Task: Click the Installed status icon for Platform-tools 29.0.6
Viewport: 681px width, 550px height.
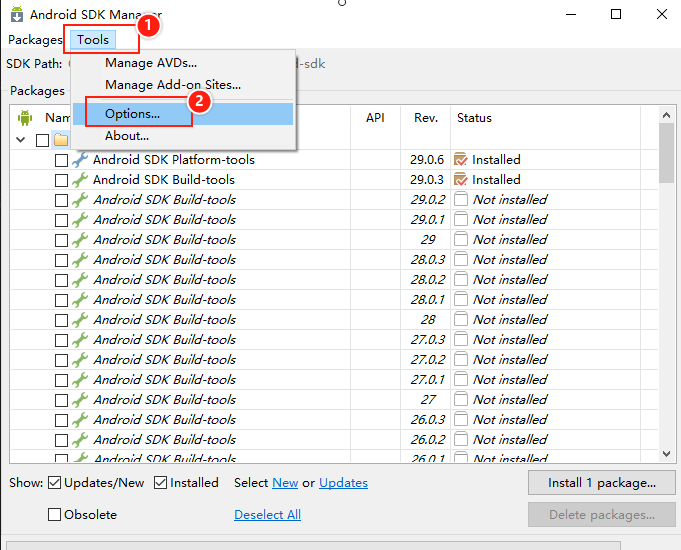Action: (461, 159)
